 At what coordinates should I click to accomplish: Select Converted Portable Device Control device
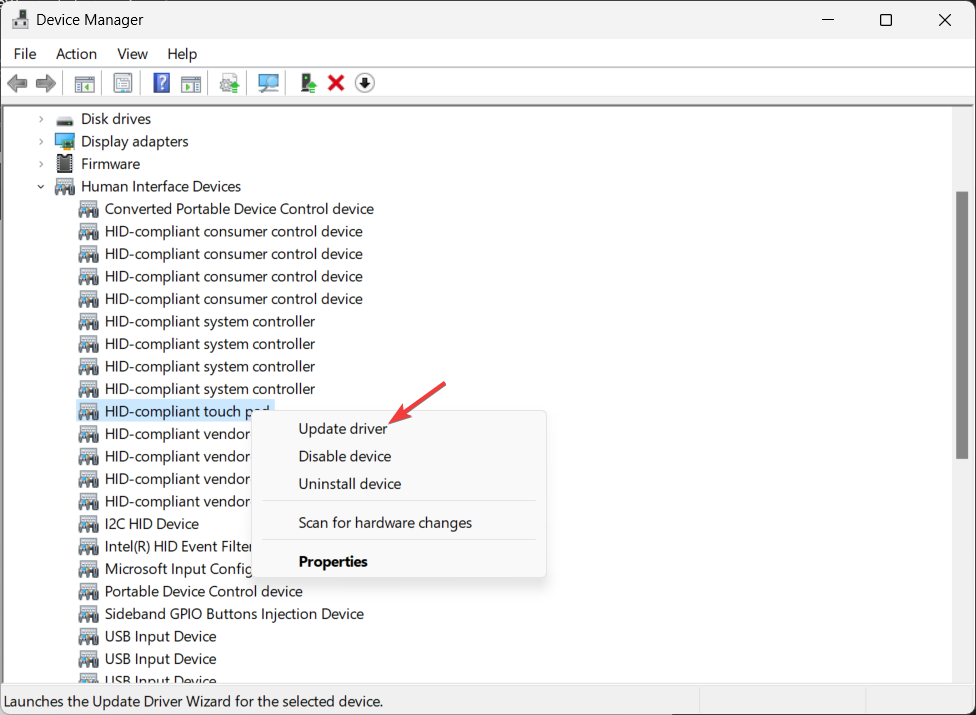pos(239,209)
